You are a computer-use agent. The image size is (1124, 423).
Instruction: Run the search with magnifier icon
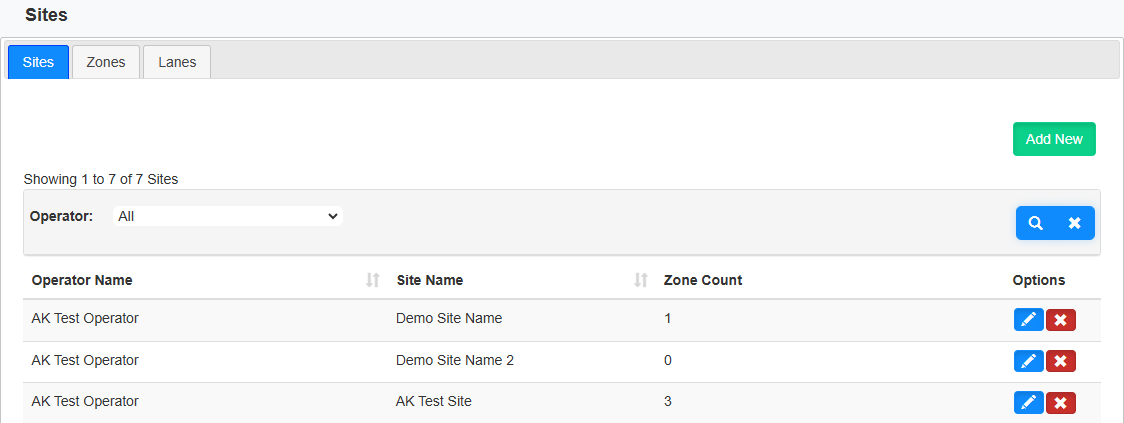(1035, 223)
